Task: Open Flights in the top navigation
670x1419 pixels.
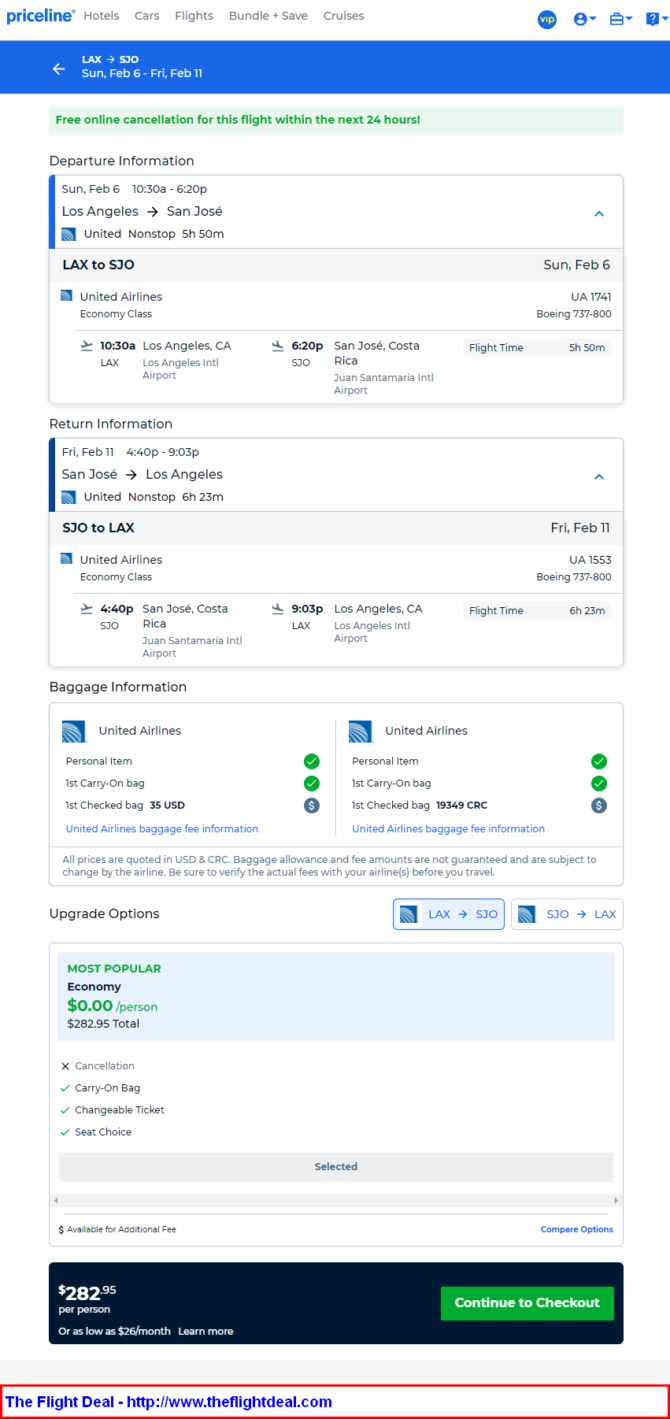Action: click(x=194, y=16)
